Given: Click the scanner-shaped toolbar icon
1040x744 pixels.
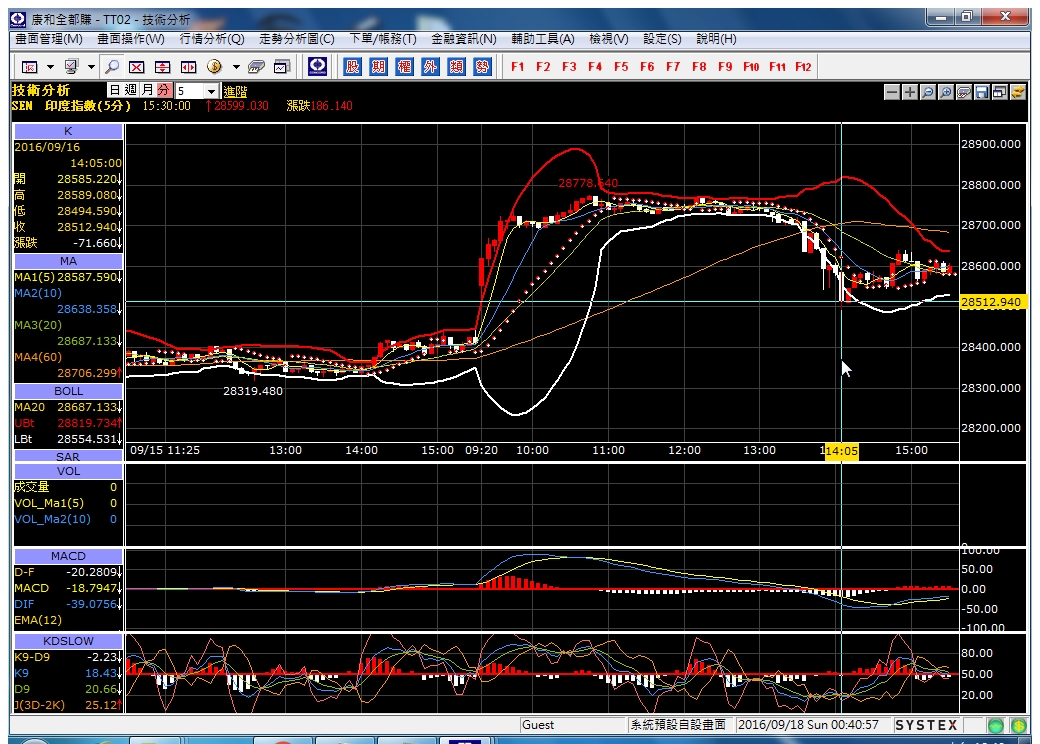Looking at the screenshot, I should coord(256,67).
